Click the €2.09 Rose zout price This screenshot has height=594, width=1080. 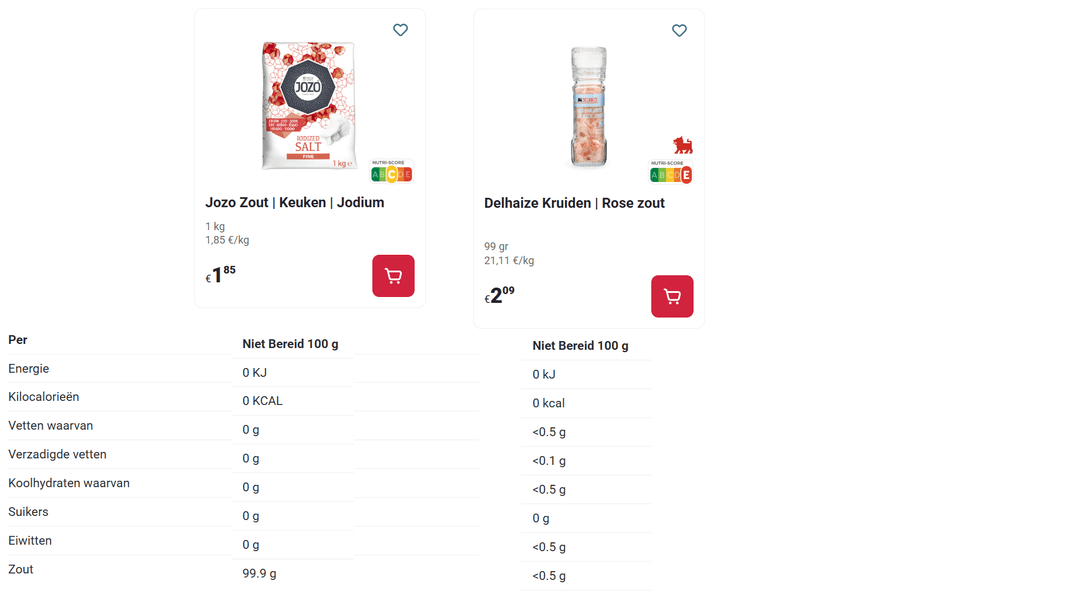(500, 295)
